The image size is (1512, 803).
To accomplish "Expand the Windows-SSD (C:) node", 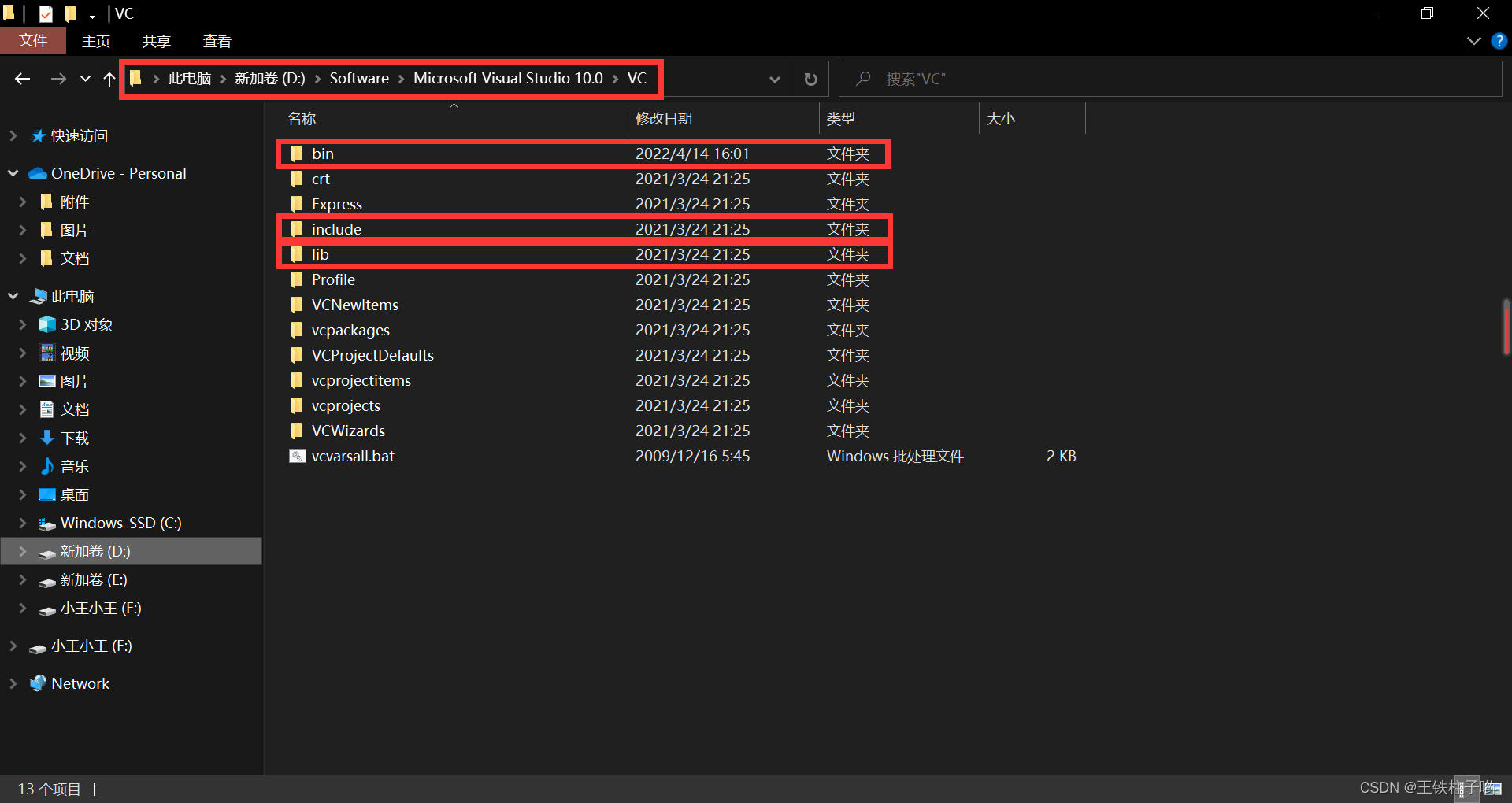I will point(23,523).
